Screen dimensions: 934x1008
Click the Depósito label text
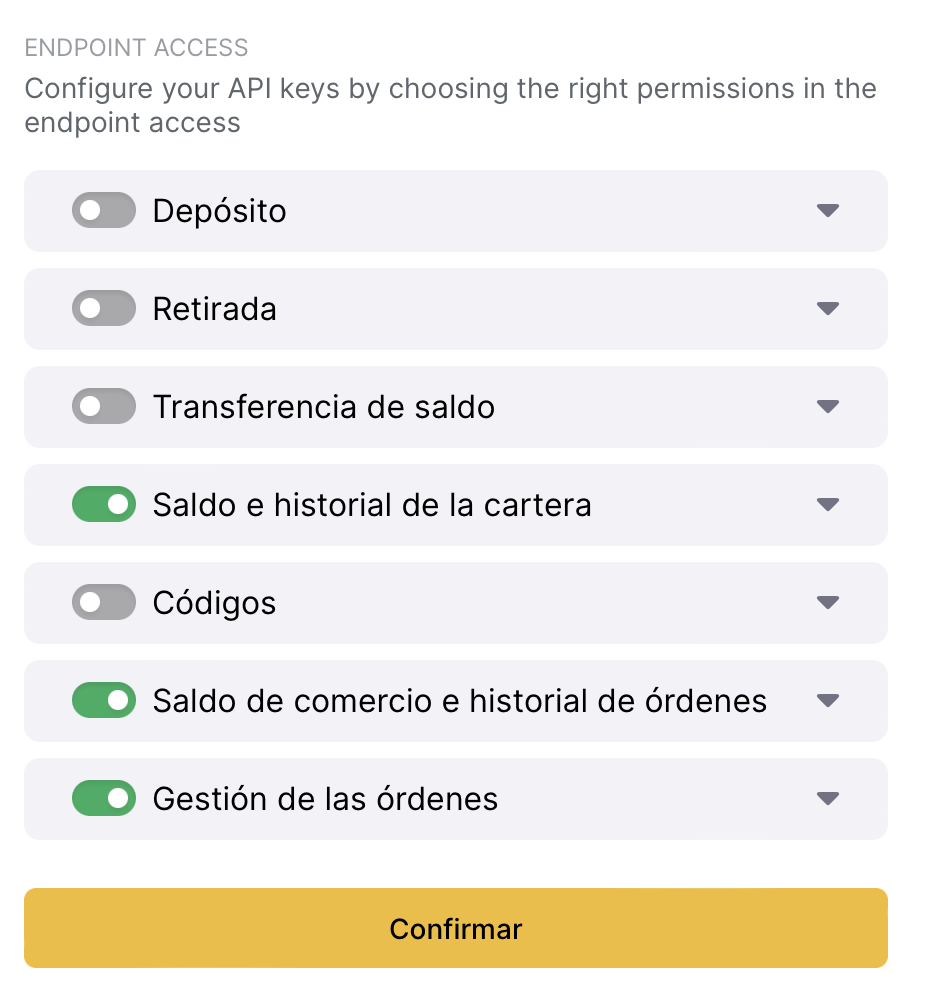[219, 211]
